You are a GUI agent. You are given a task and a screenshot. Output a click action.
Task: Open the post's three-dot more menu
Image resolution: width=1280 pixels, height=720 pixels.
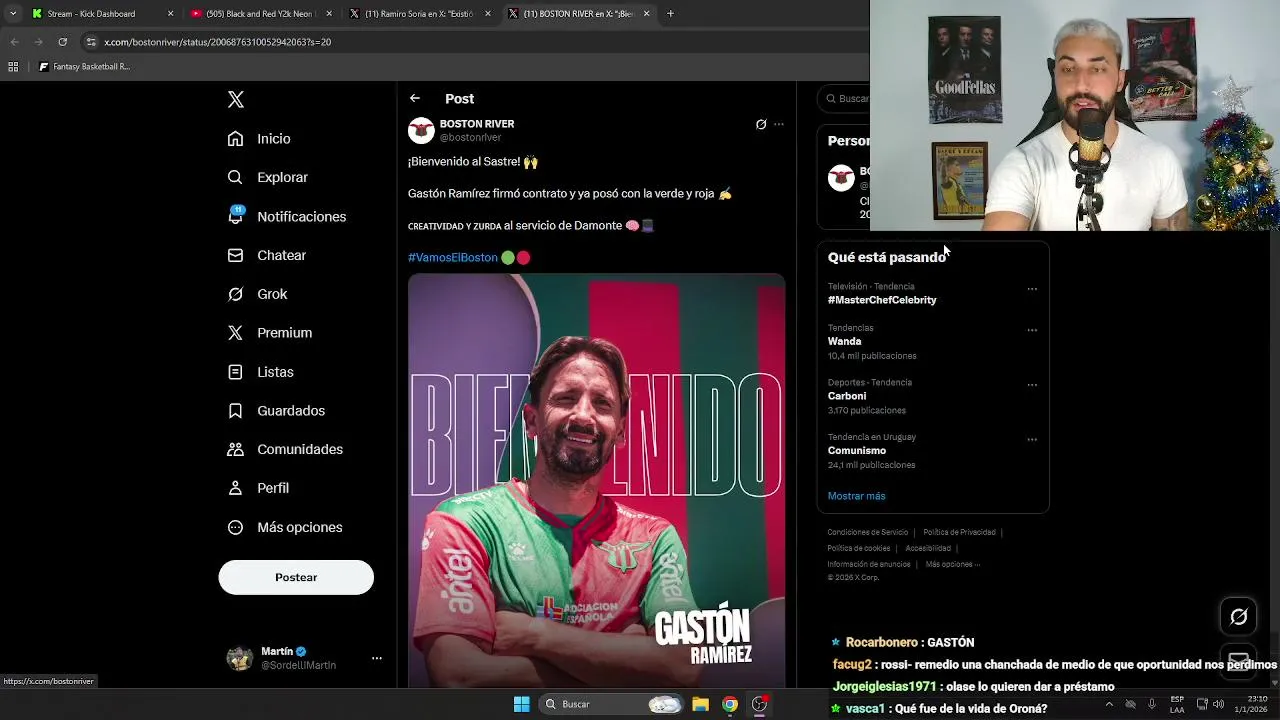coord(779,125)
